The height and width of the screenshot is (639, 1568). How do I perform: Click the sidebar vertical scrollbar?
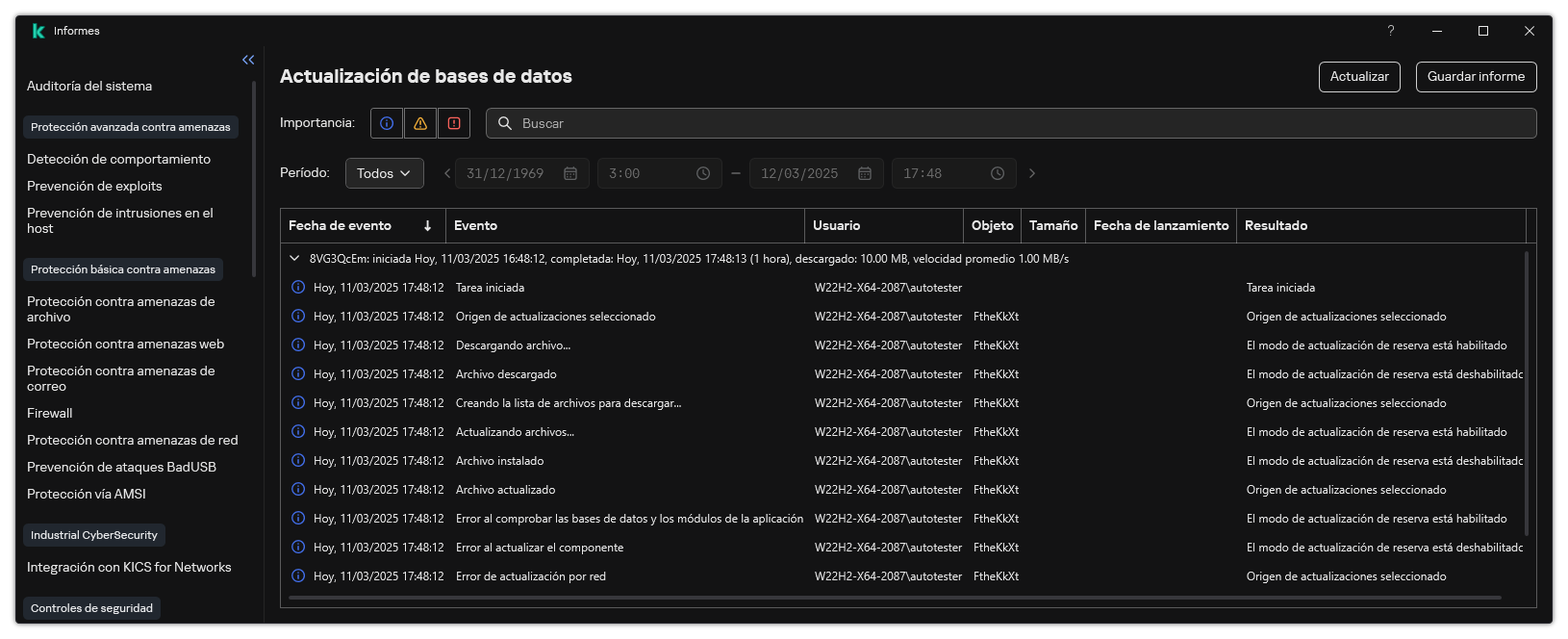(x=254, y=178)
